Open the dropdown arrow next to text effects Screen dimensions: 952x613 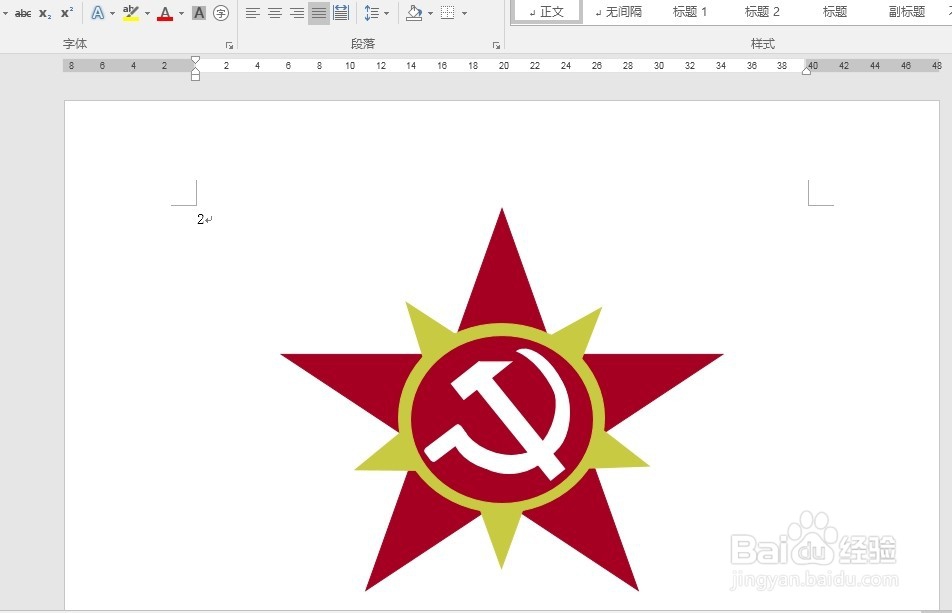pos(112,13)
